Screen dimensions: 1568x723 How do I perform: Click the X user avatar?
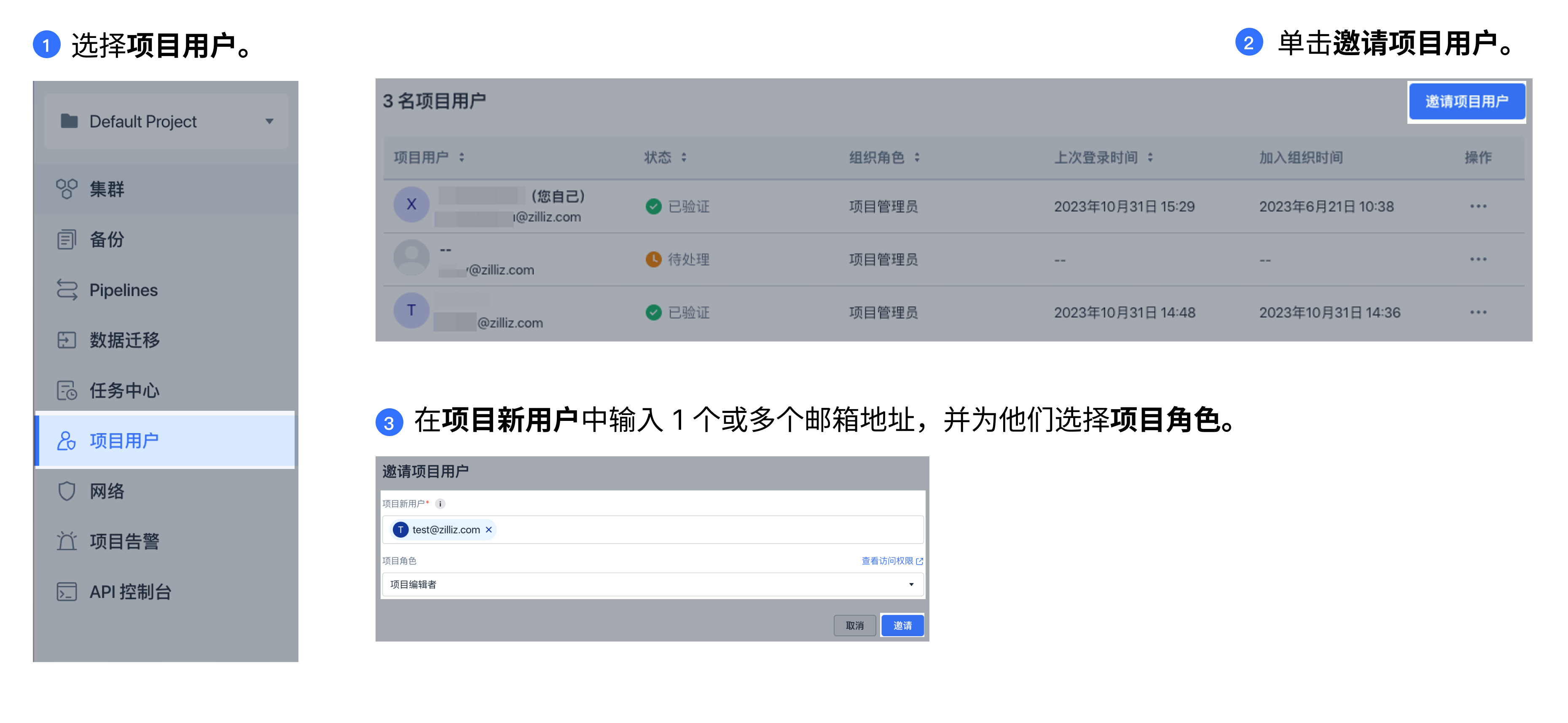pyautogui.click(x=411, y=204)
